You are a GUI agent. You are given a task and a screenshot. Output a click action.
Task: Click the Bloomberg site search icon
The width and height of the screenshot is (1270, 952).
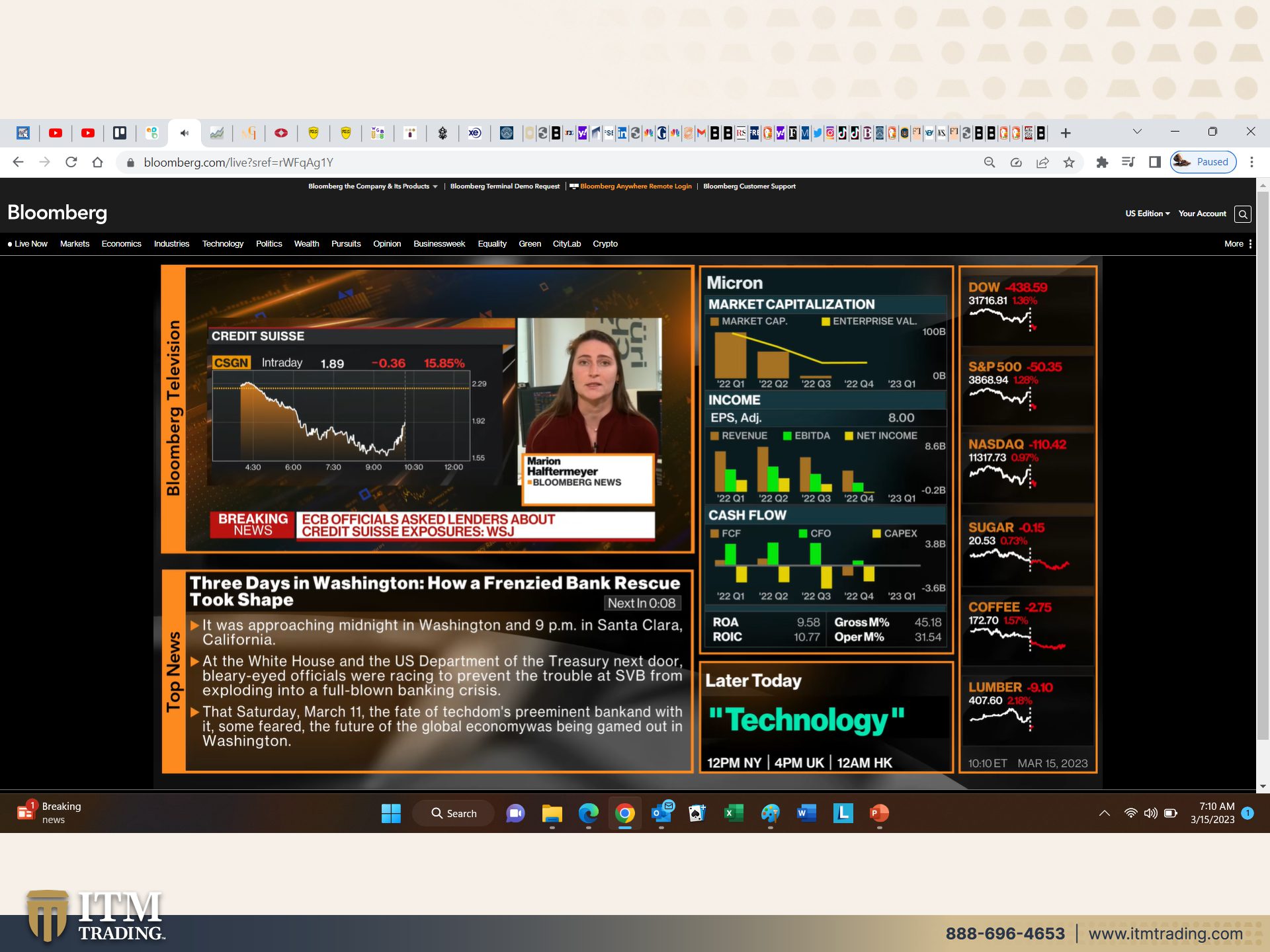click(1243, 214)
